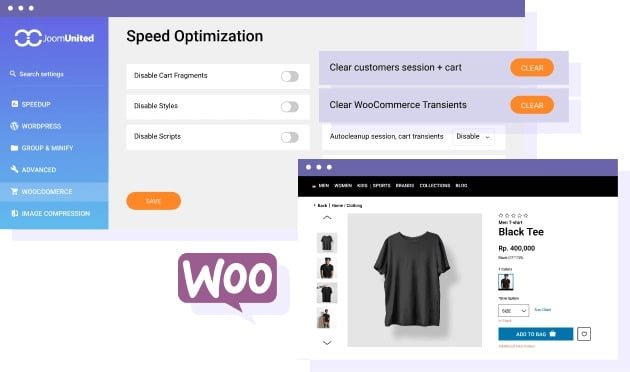Select Collections in store navigation bar
Screen dimensions: 630x372
point(435,186)
